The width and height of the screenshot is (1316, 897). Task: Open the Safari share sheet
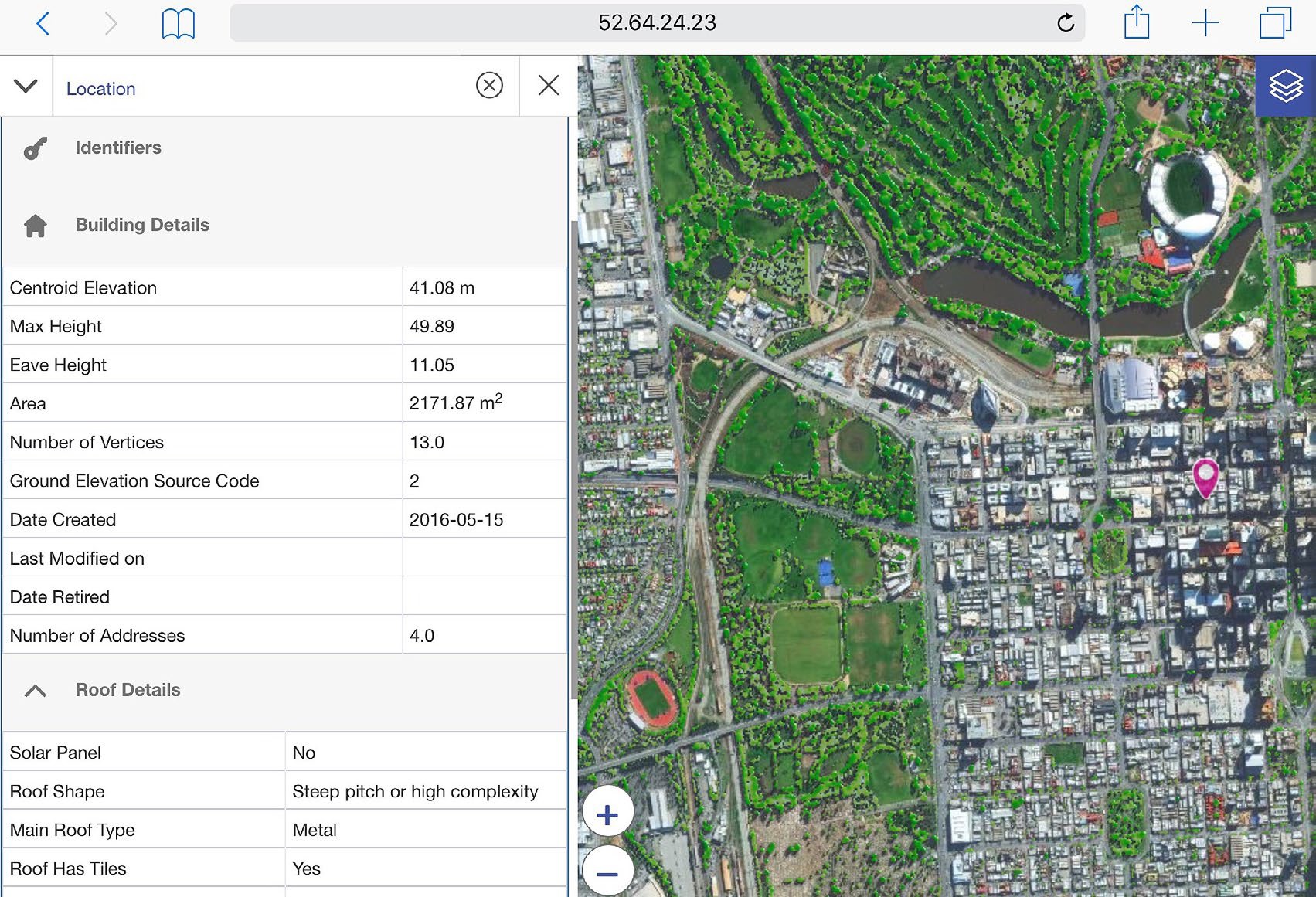click(x=1136, y=23)
